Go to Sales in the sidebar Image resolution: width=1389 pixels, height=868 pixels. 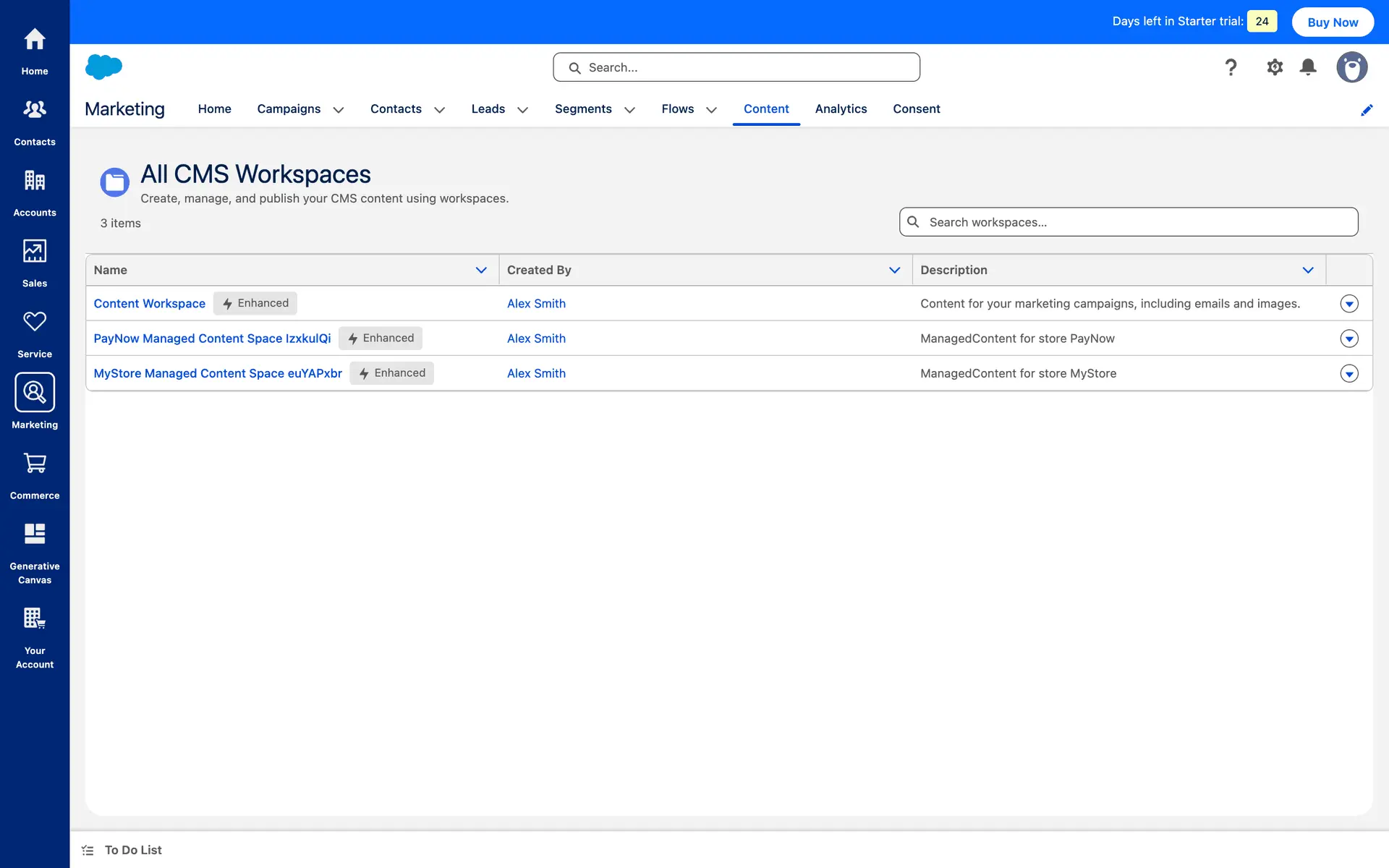(x=35, y=252)
